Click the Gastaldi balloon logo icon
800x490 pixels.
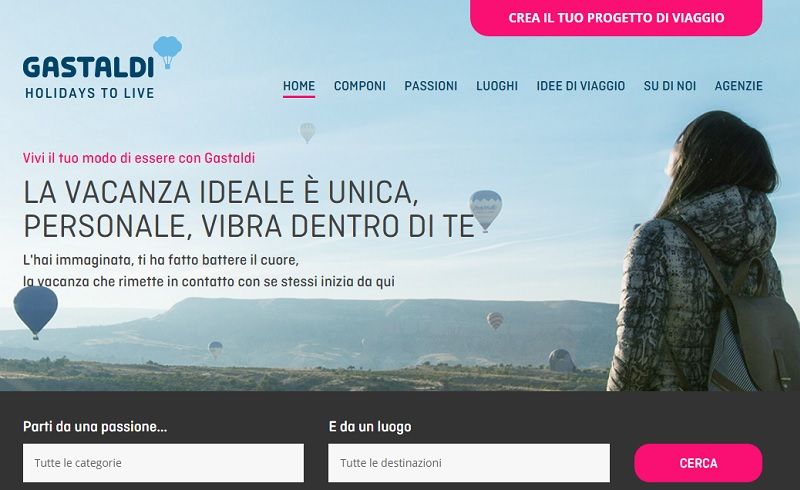coord(167,52)
